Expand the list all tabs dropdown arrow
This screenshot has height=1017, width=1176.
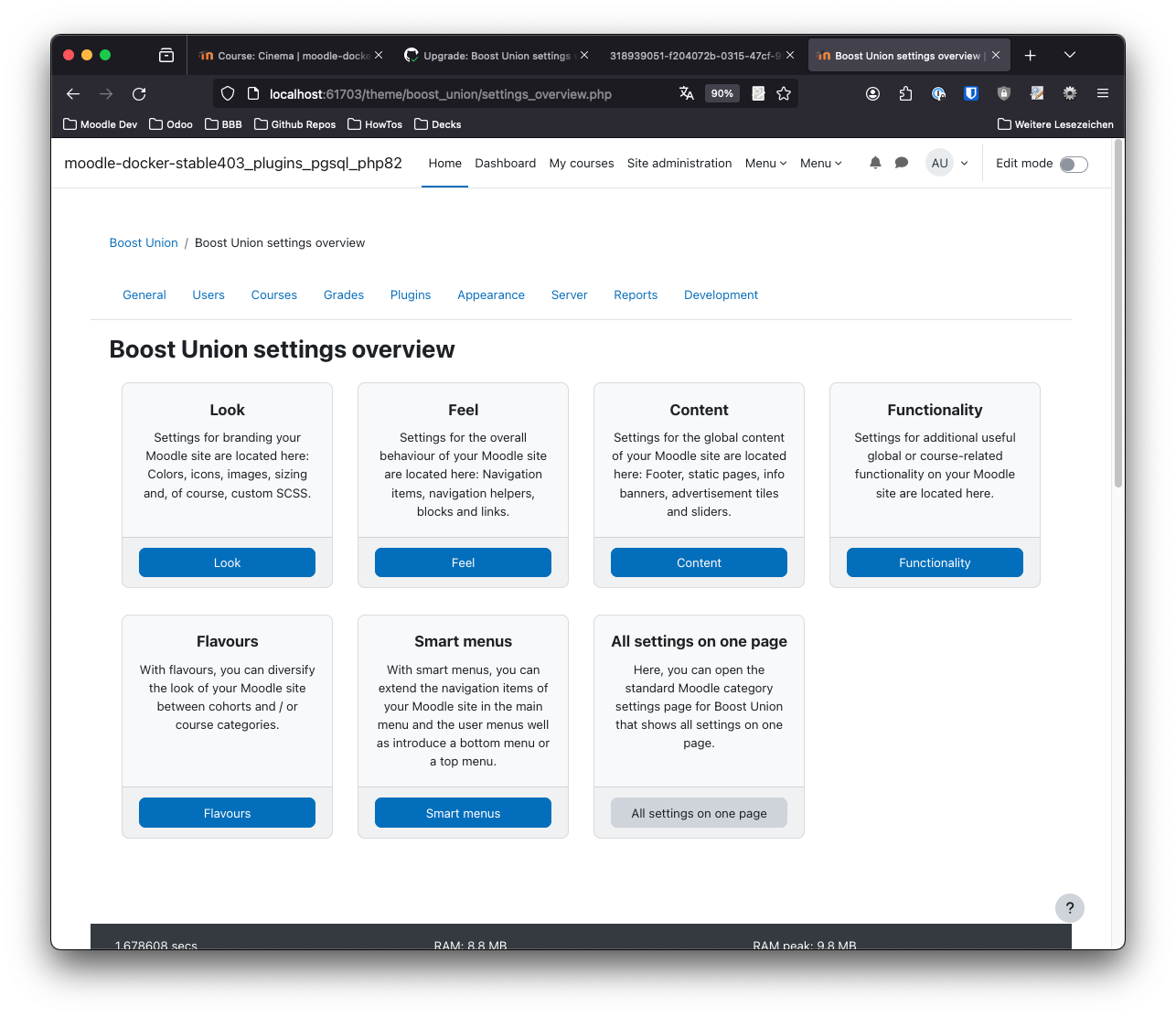[1070, 55]
